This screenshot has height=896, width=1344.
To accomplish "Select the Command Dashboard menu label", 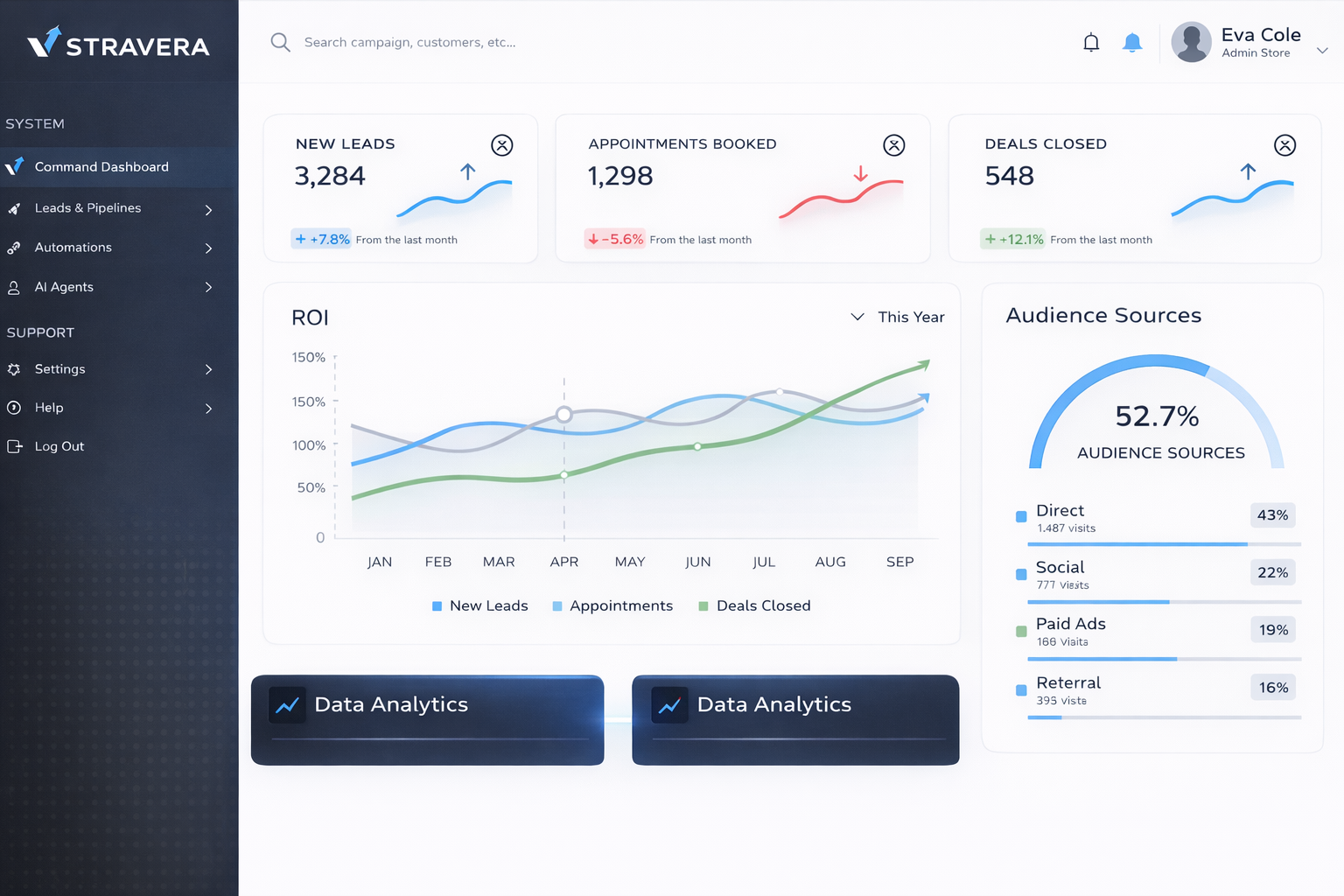I will (x=101, y=166).
